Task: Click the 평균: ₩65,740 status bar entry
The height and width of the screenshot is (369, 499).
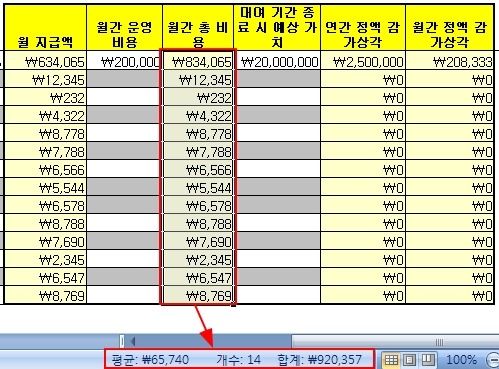Action: 150,360
